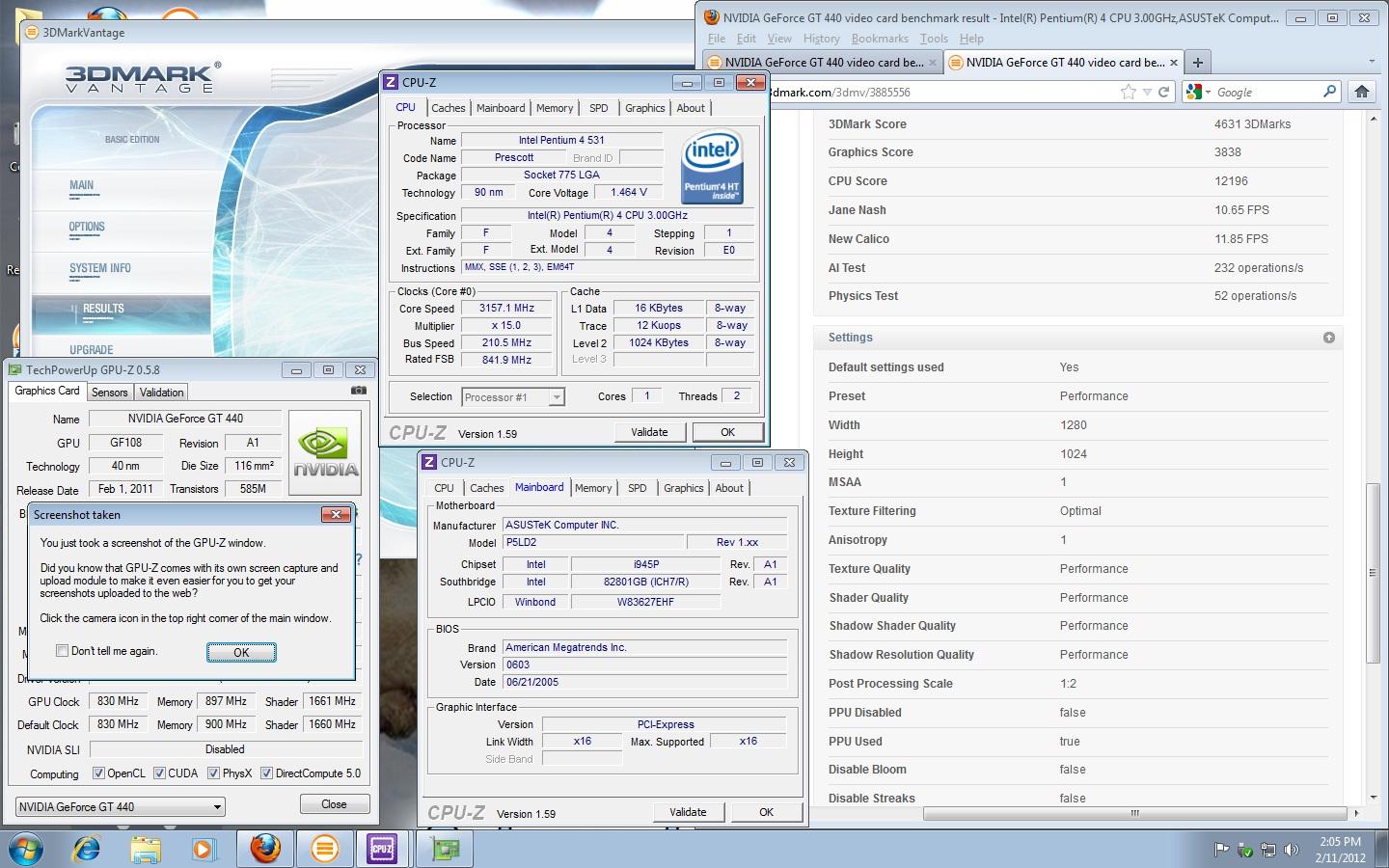Close the first NVIDIA GeForce tab
Image resolution: width=1389 pixels, height=868 pixels.
pos(933,63)
